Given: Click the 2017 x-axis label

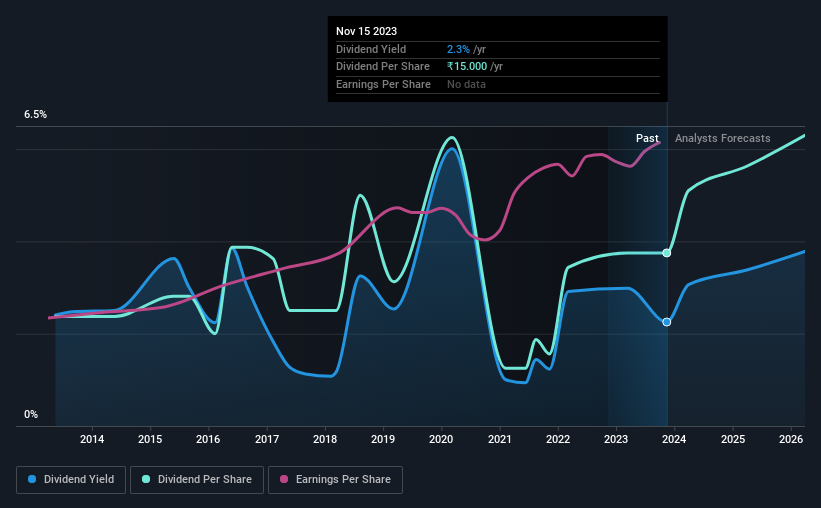Looking at the screenshot, I should pyautogui.click(x=267, y=439).
